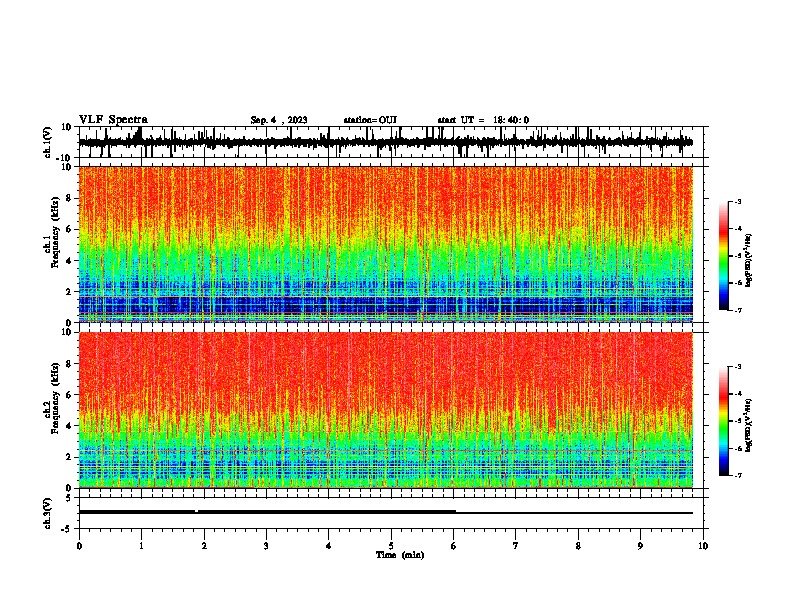Click the "-3" label on ch.2 color scale

737,367
